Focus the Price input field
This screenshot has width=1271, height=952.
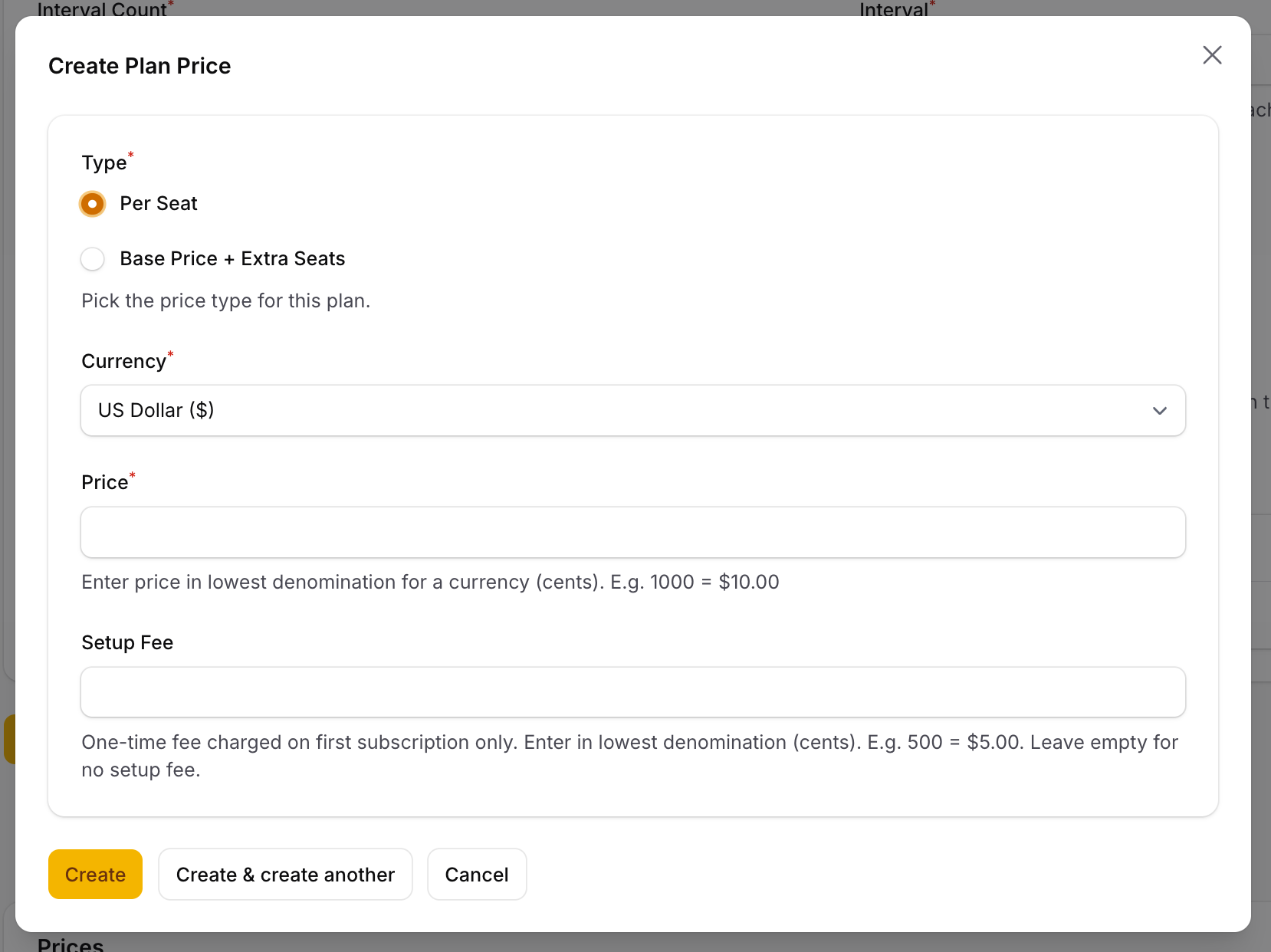(632, 532)
